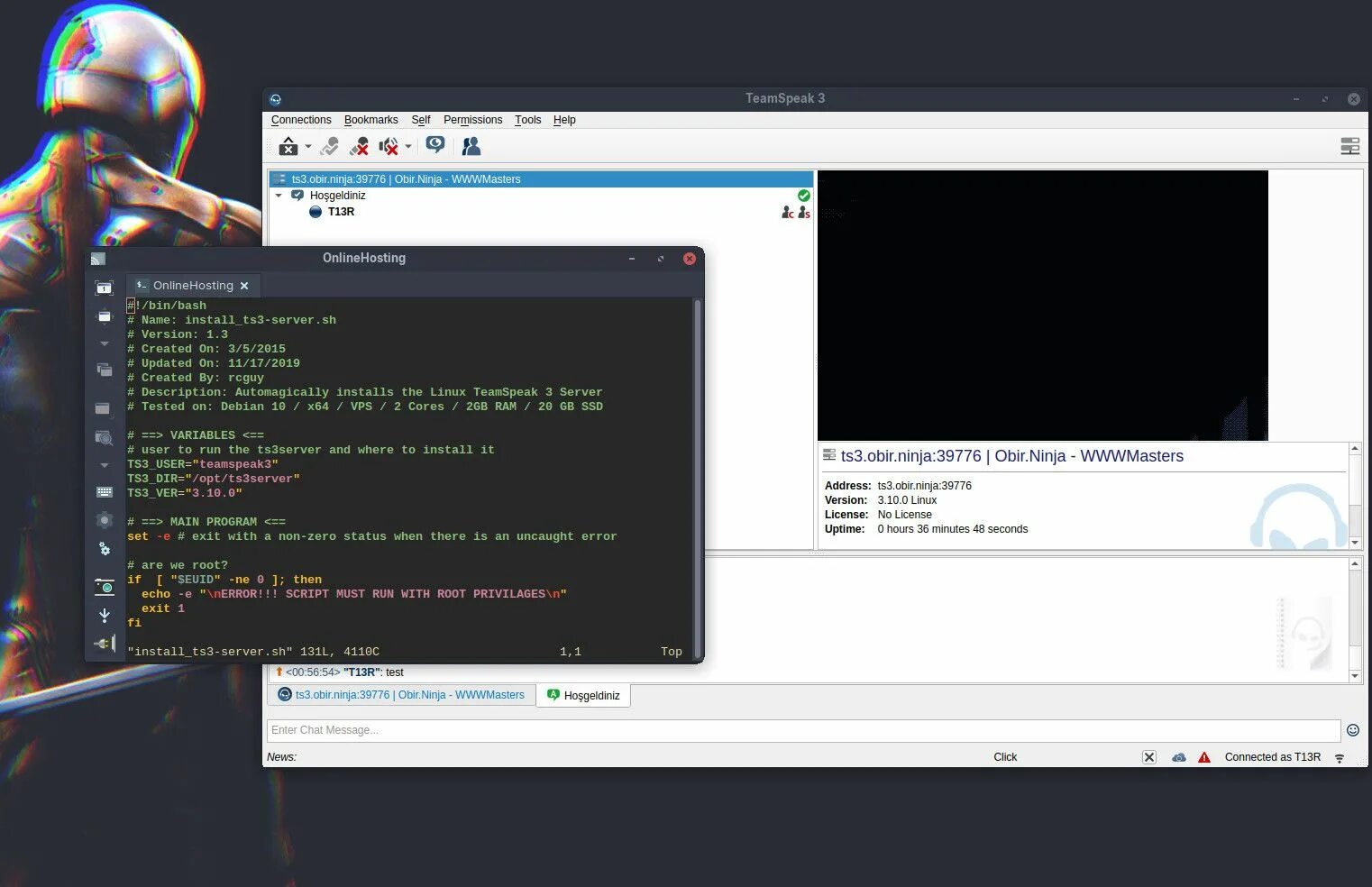The width and height of the screenshot is (1372, 887).
Task: Click the second terminal sidebar icon with up/down arrows
Action: pos(104,316)
